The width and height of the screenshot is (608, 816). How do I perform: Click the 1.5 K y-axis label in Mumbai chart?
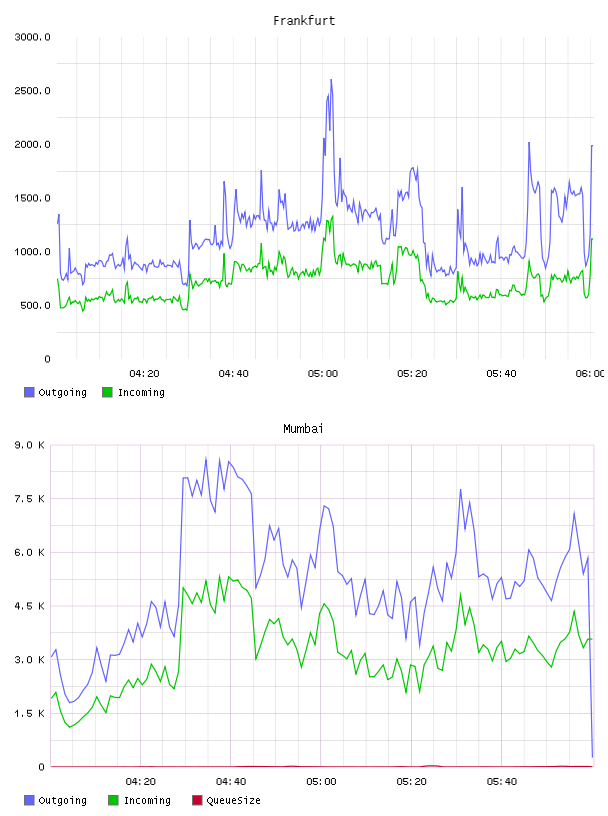(x=30, y=713)
